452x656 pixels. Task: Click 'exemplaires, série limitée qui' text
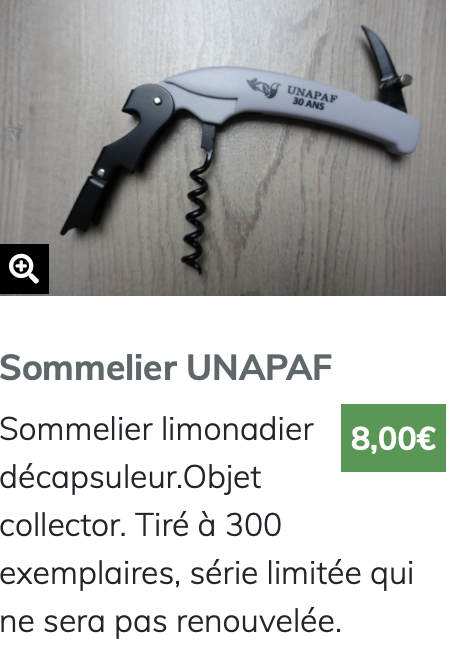coord(207,573)
